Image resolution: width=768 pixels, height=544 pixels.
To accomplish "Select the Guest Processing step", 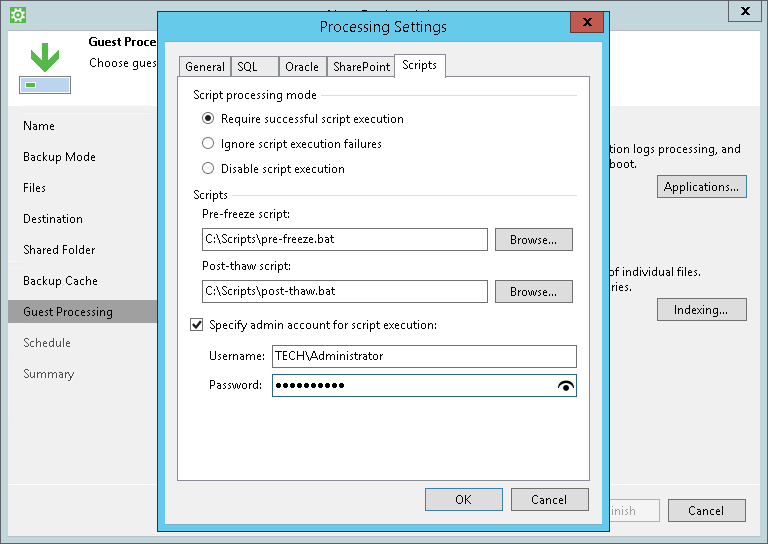I will 82,311.
